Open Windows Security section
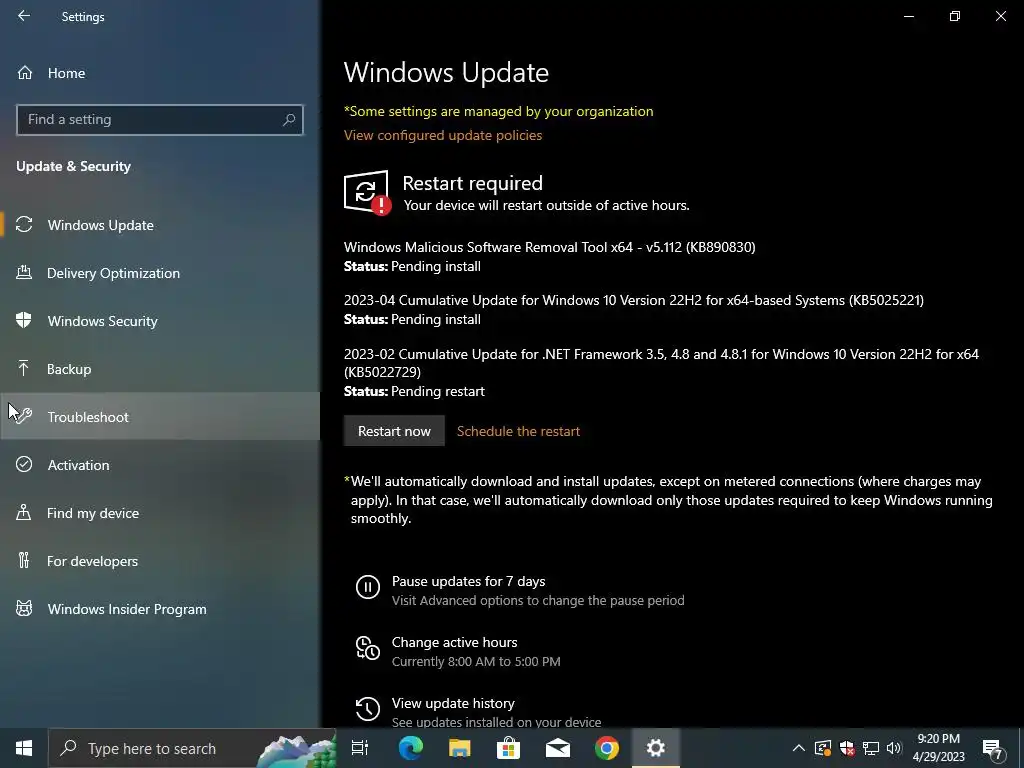 160,321
